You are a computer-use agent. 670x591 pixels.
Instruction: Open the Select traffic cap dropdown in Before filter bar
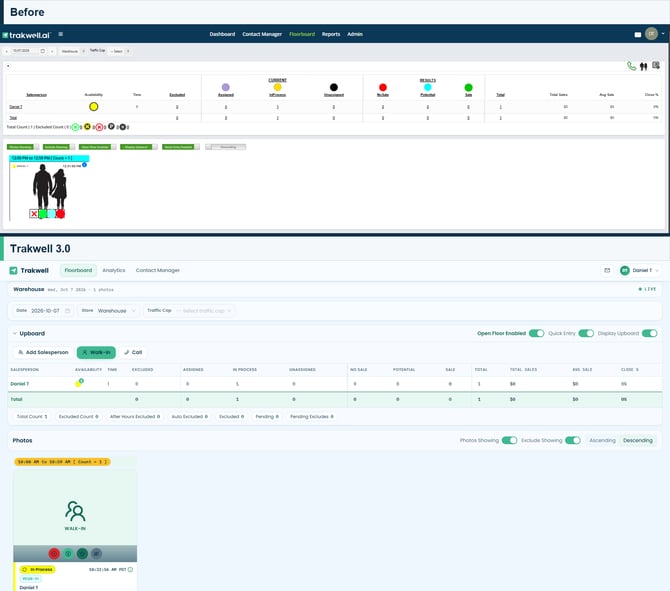coord(119,51)
